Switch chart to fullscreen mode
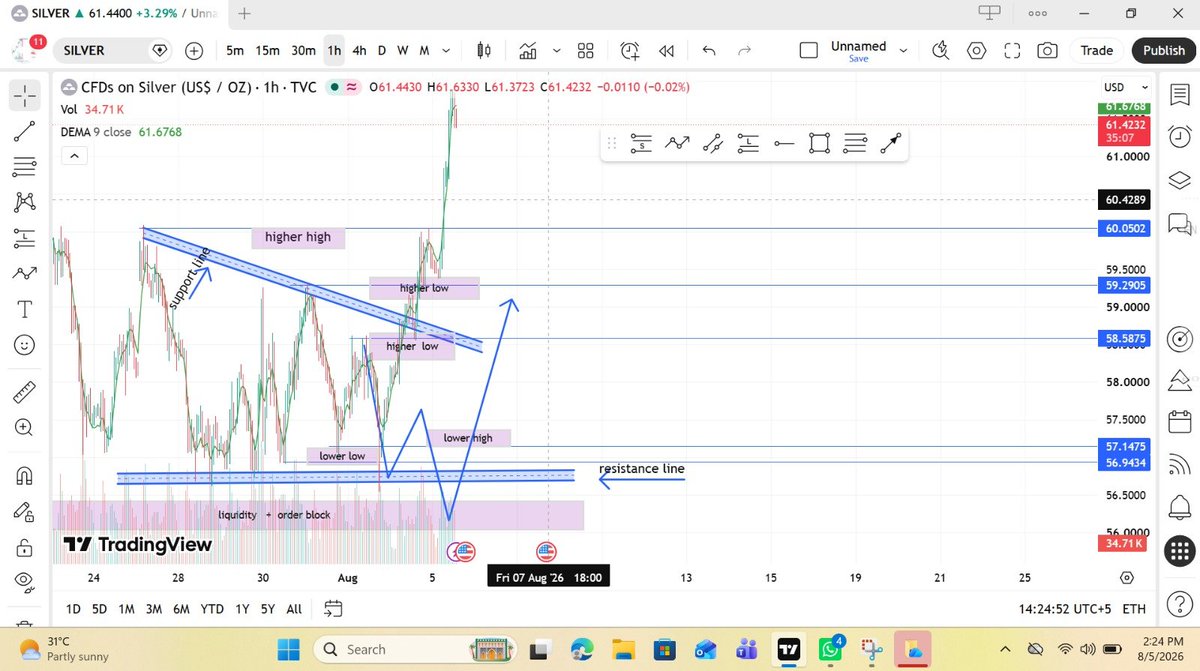Screen dimensions: 1200x671 point(1012,50)
